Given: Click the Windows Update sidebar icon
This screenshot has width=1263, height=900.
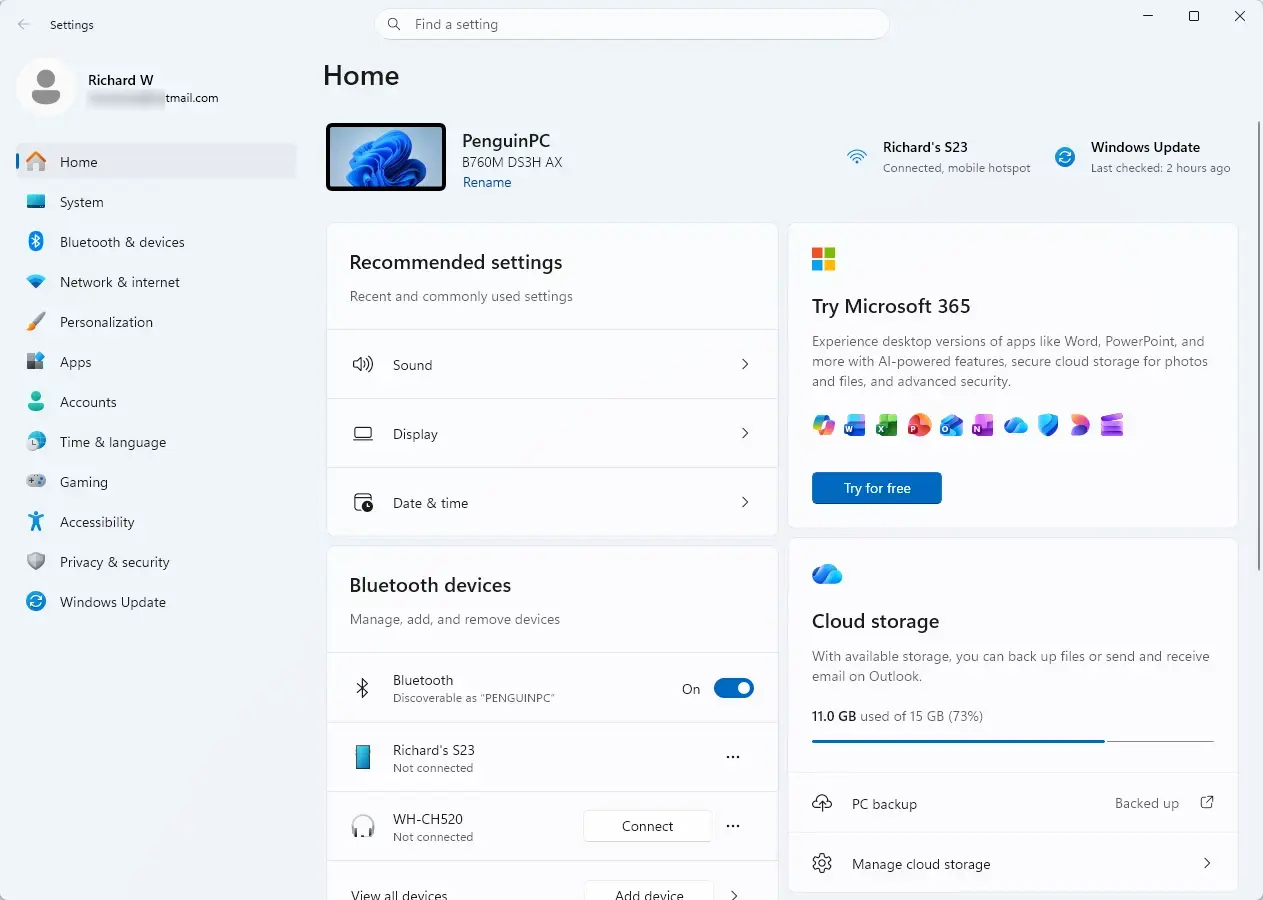Looking at the screenshot, I should pos(36,601).
